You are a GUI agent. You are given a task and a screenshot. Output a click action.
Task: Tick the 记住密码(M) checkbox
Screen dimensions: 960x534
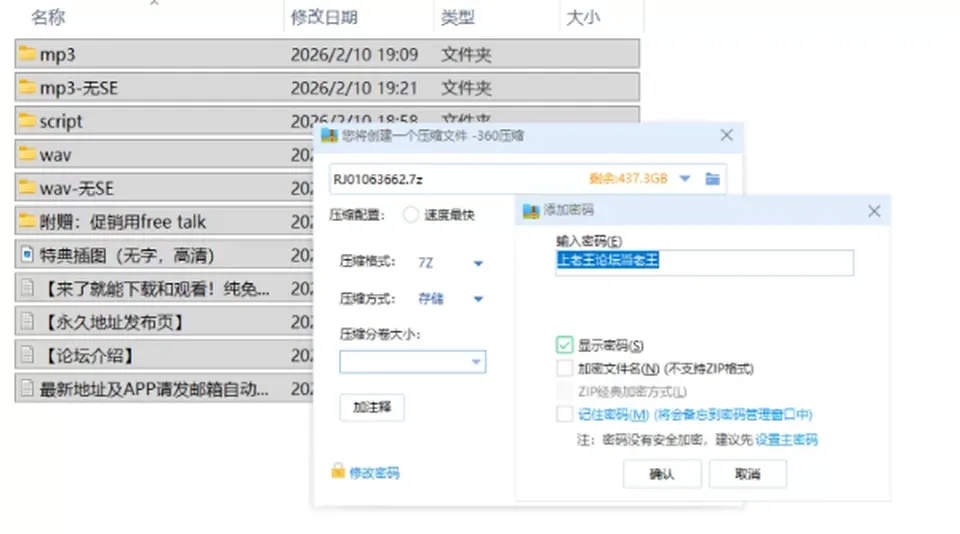[564, 414]
